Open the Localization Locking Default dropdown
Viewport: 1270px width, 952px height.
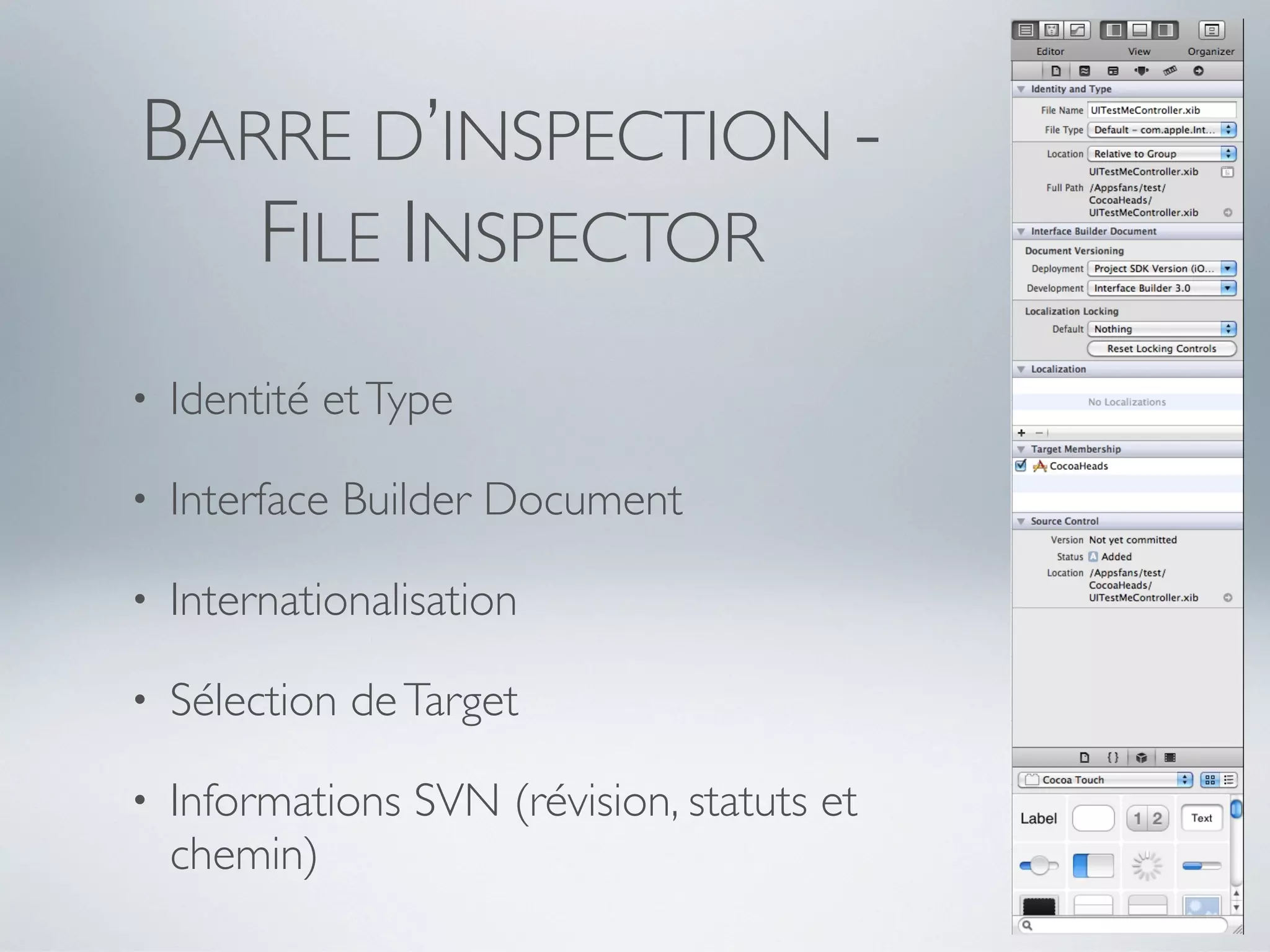[x=1161, y=329]
